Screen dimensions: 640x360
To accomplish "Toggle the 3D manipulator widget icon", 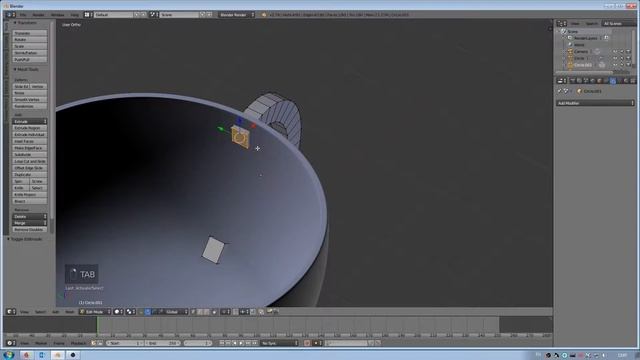I will (x=141, y=312).
